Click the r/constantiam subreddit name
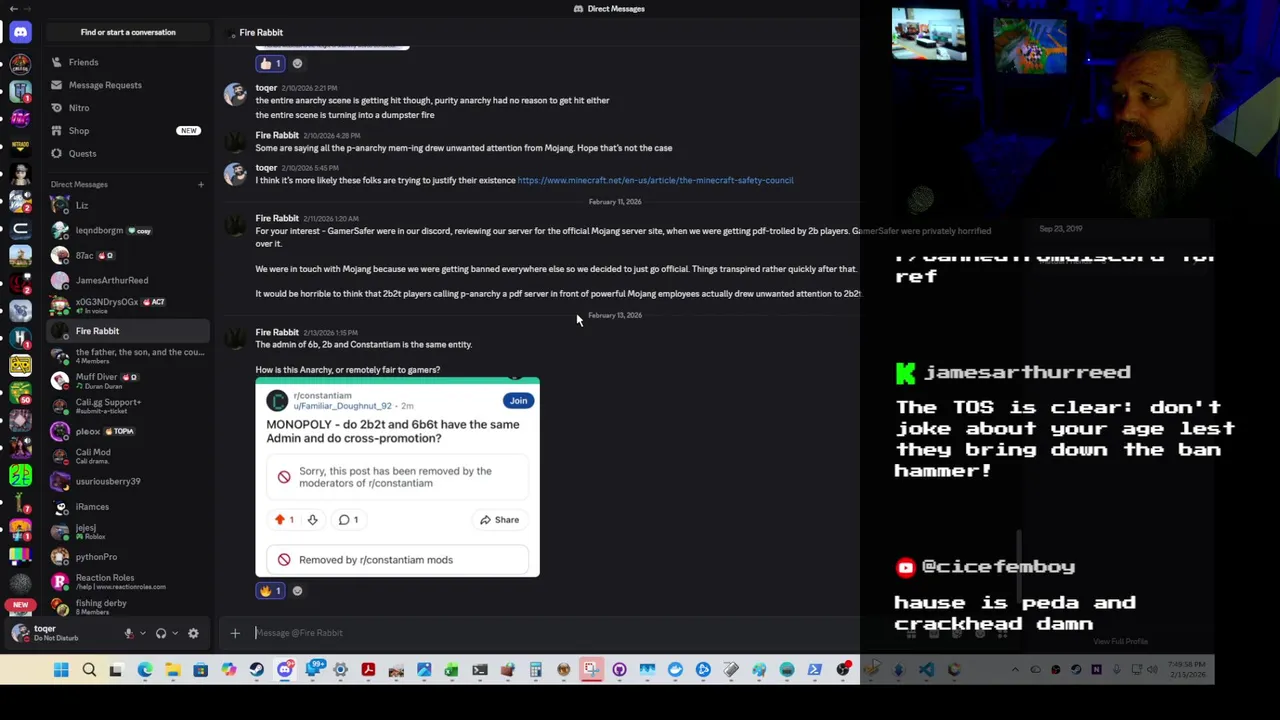The image size is (1280, 720). 322,395
